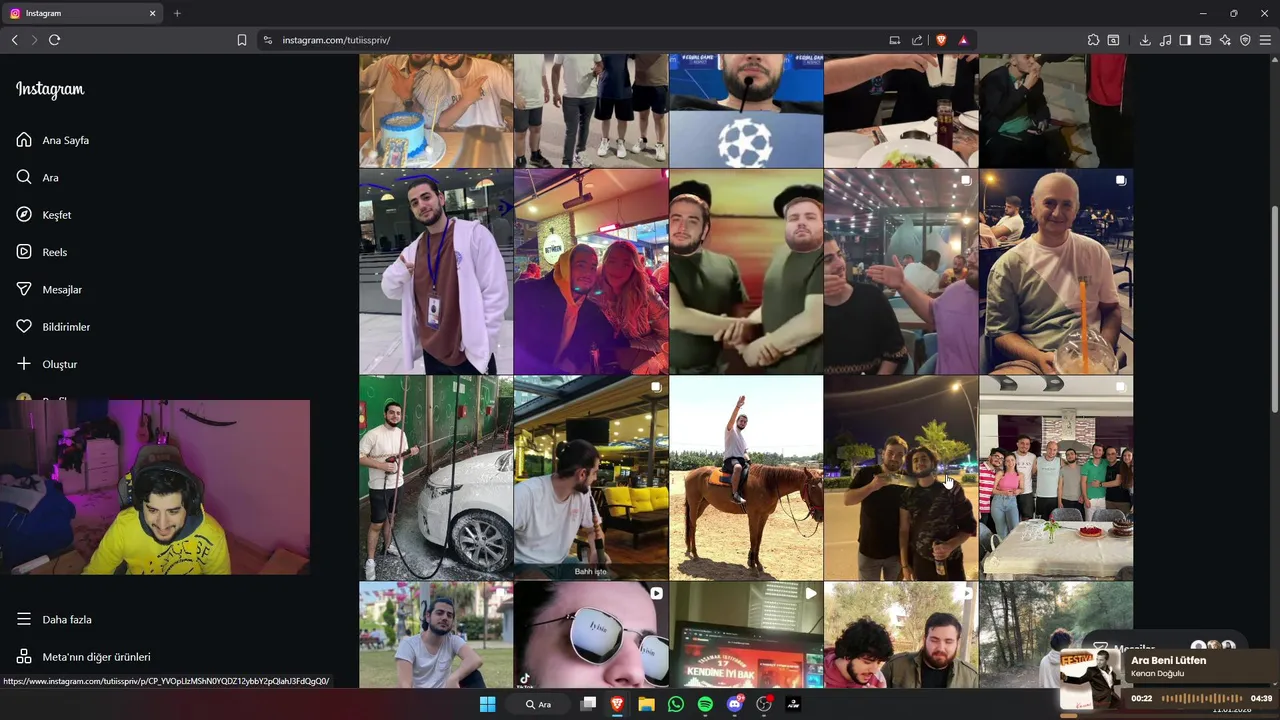Share this page via share icon

point(917,40)
